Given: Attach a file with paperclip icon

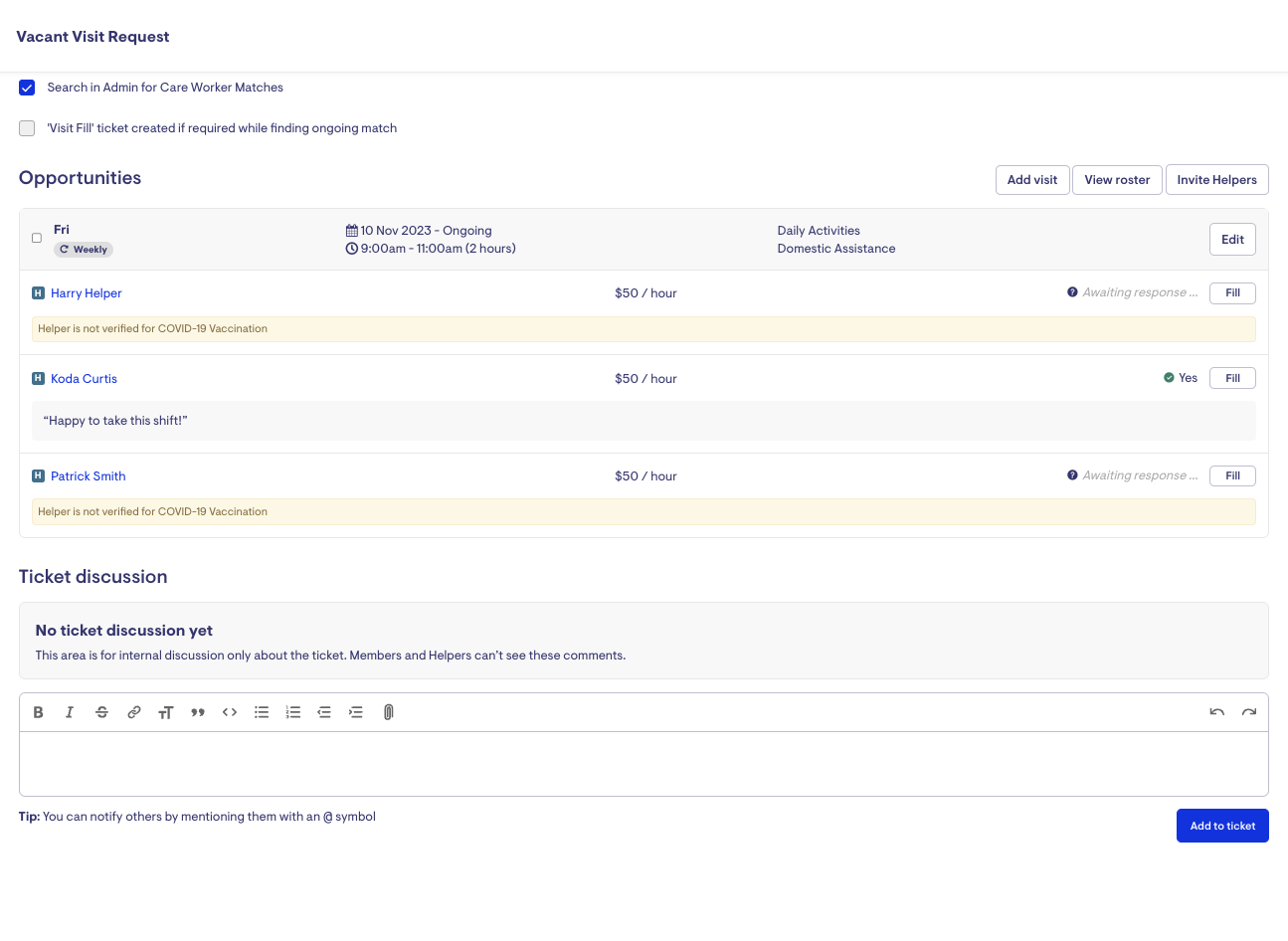Looking at the screenshot, I should [389, 712].
